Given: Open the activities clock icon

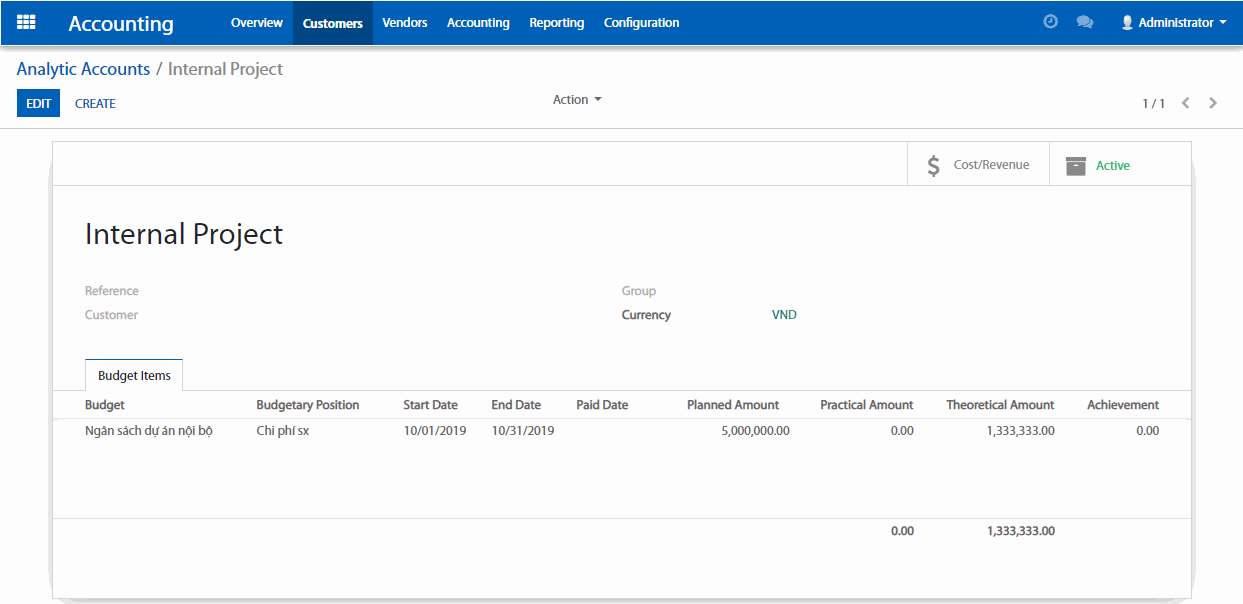Looking at the screenshot, I should [x=1050, y=22].
